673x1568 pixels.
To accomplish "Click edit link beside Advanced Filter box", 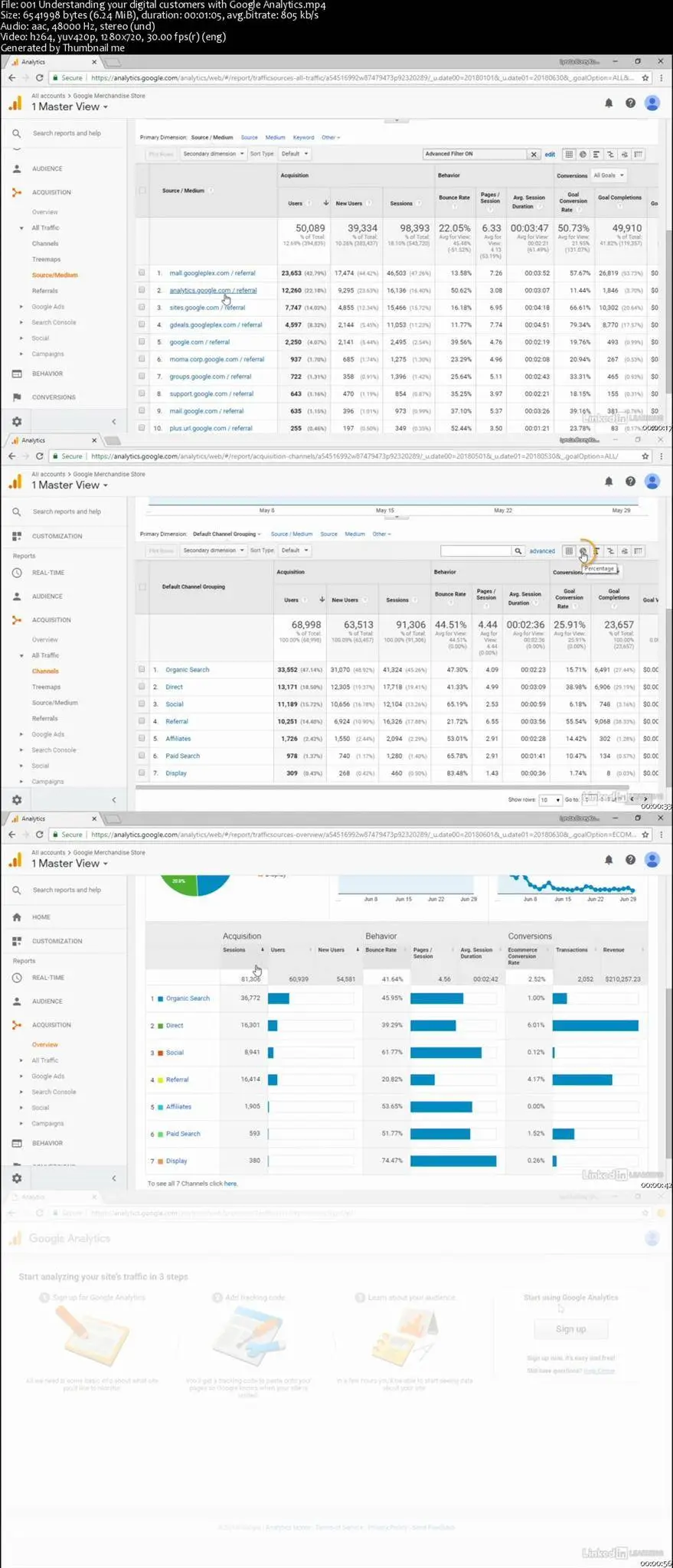I will [550, 154].
